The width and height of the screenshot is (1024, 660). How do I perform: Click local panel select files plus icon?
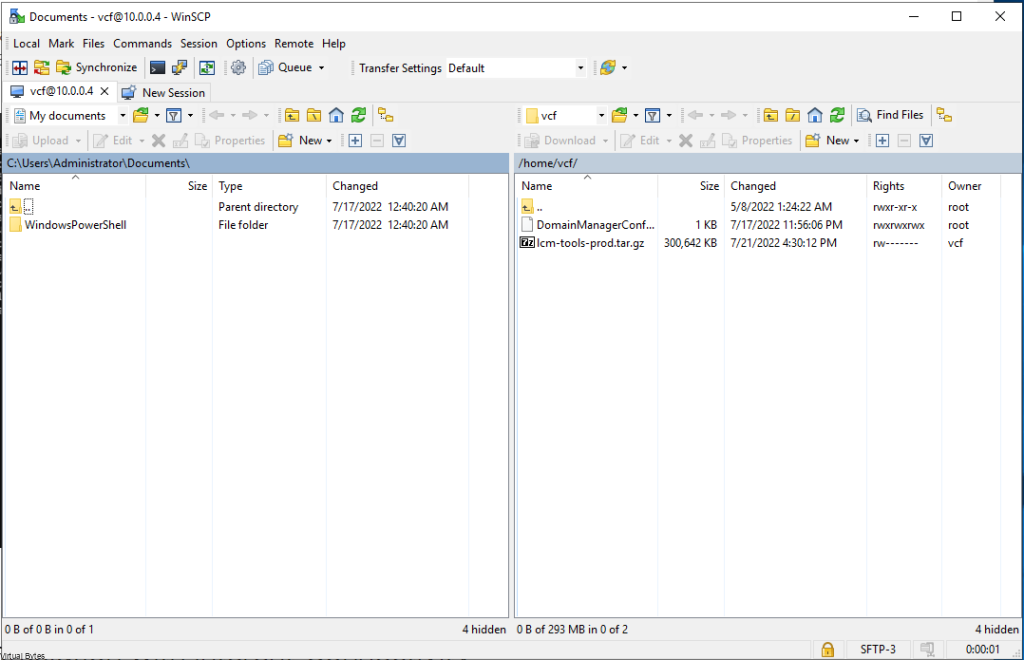[355, 140]
